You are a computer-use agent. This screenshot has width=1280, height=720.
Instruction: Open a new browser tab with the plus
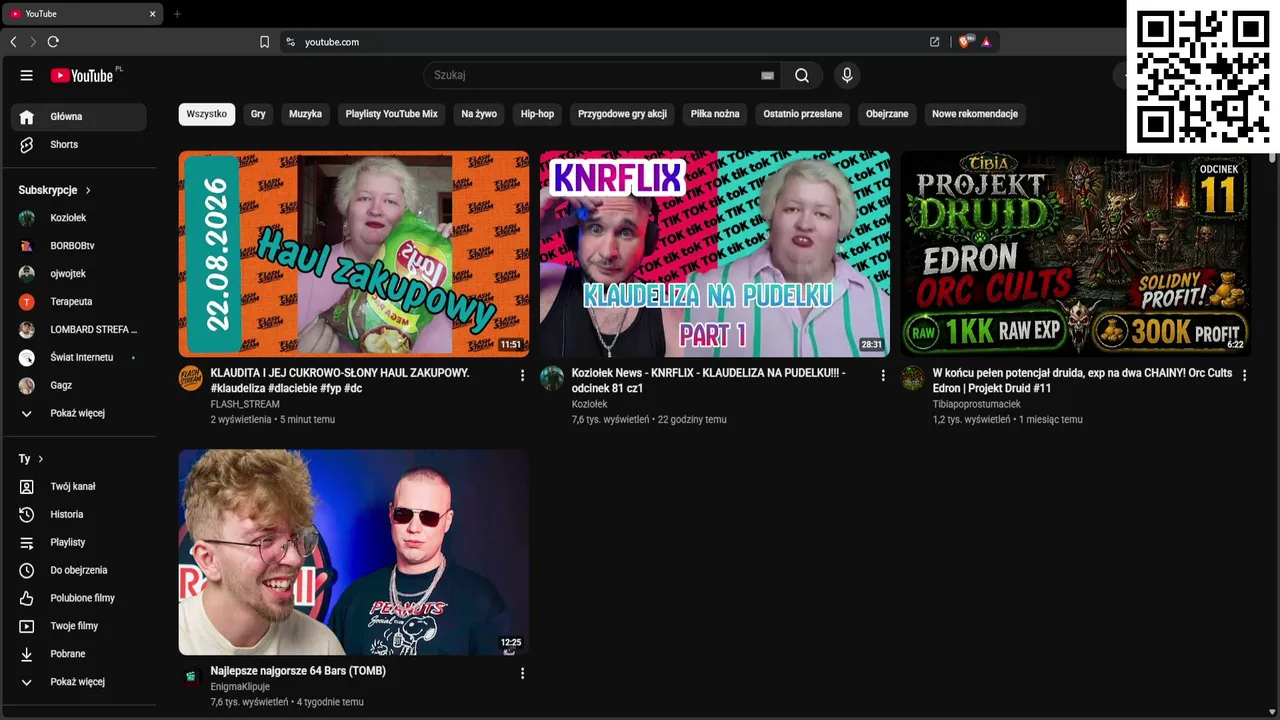click(x=177, y=14)
